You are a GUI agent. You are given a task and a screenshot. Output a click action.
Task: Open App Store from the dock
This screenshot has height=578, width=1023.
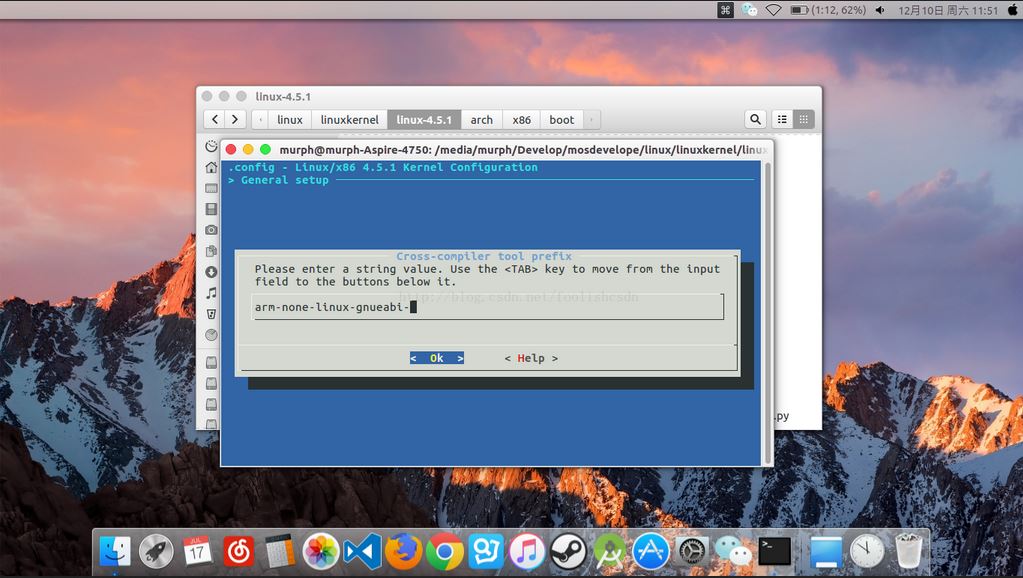point(650,552)
